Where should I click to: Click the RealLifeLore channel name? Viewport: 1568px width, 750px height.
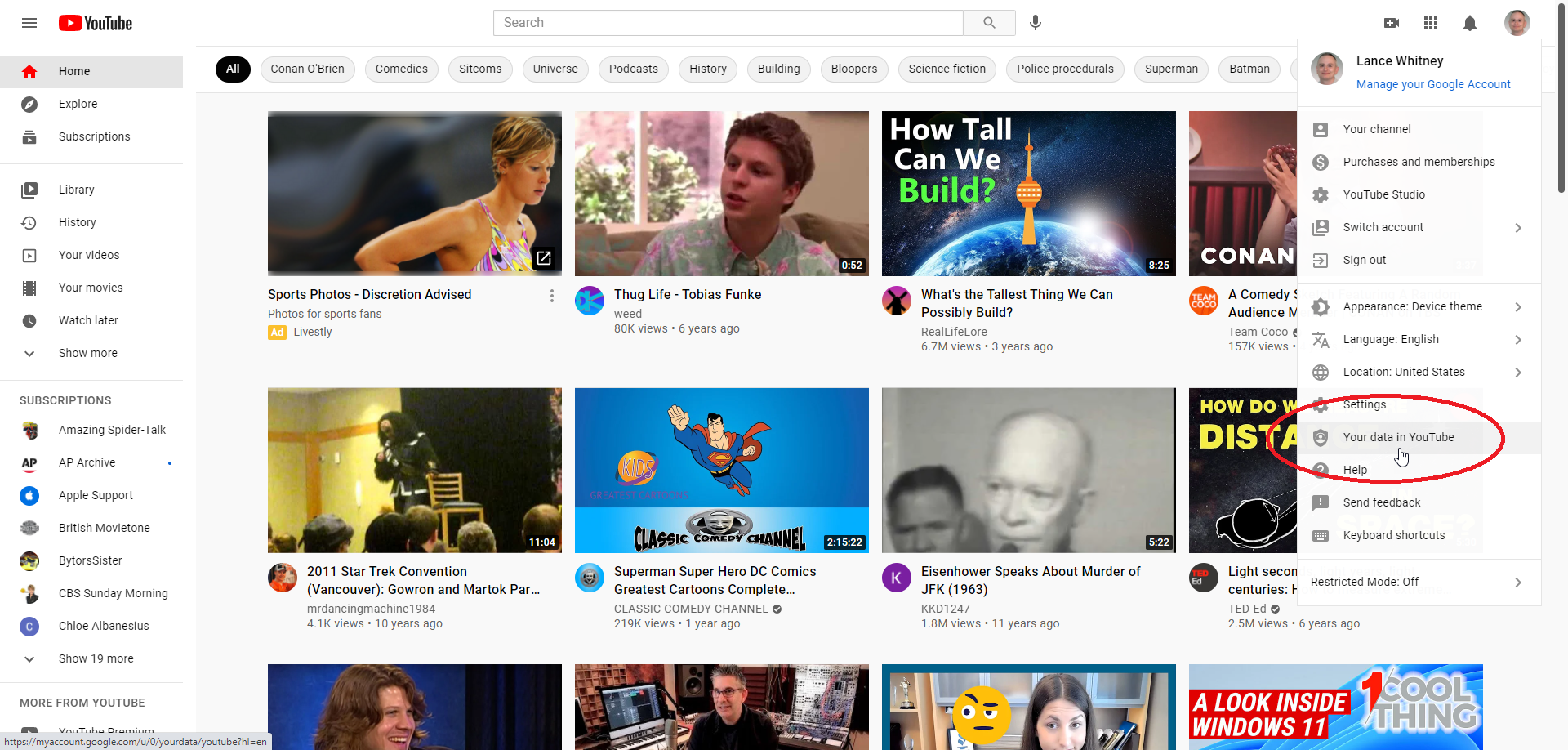[x=954, y=332]
